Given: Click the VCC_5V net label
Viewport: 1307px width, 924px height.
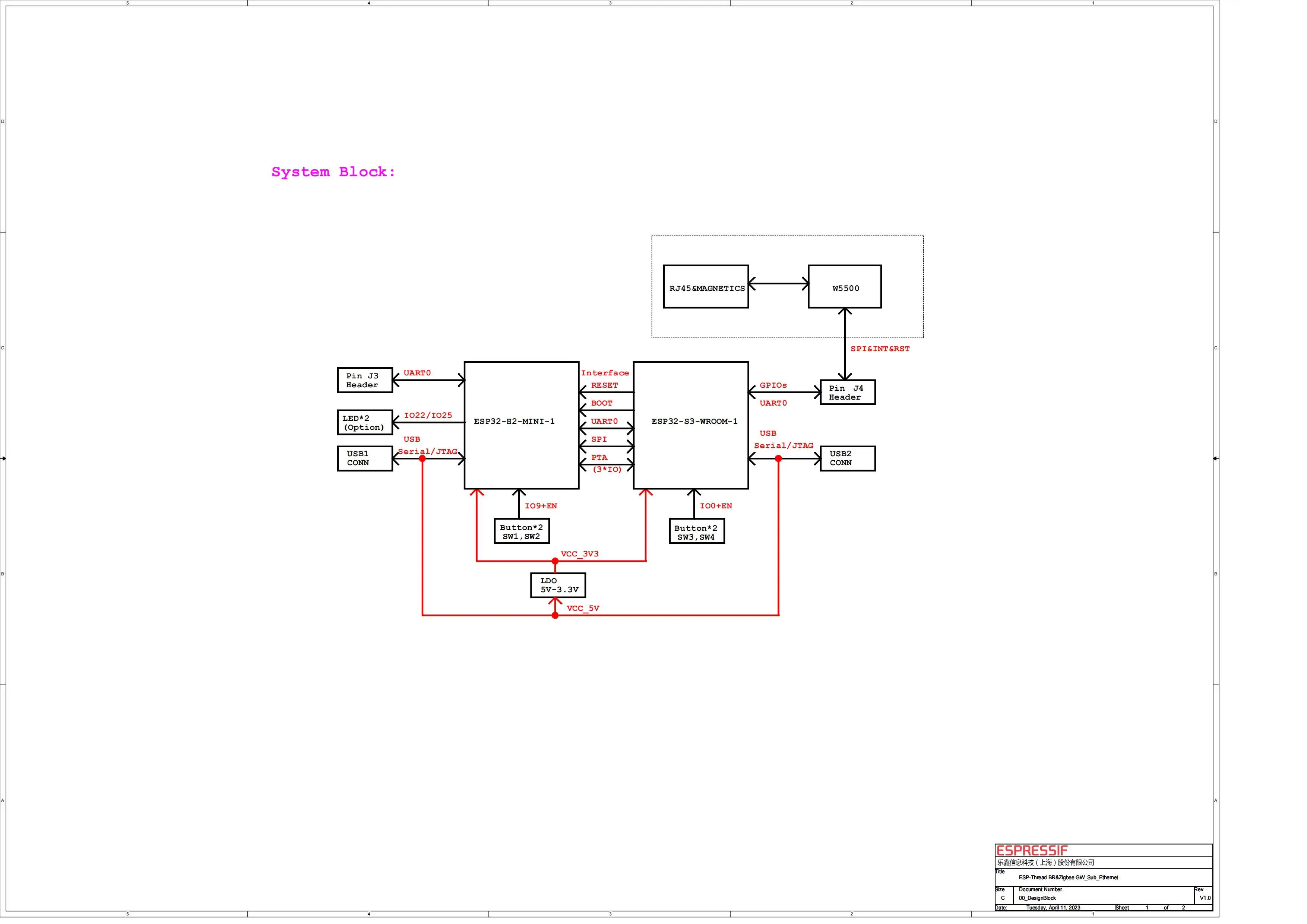Looking at the screenshot, I should pyautogui.click(x=583, y=608).
